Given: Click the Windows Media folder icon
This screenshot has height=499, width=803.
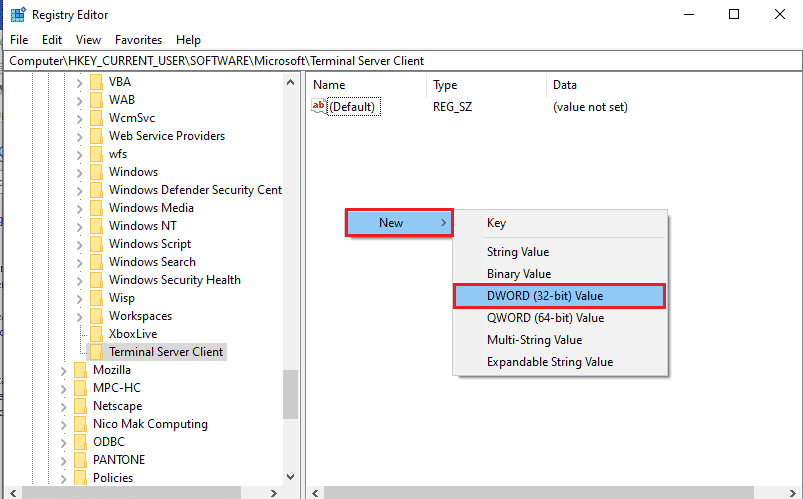Looking at the screenshot, I should point(96,208).
